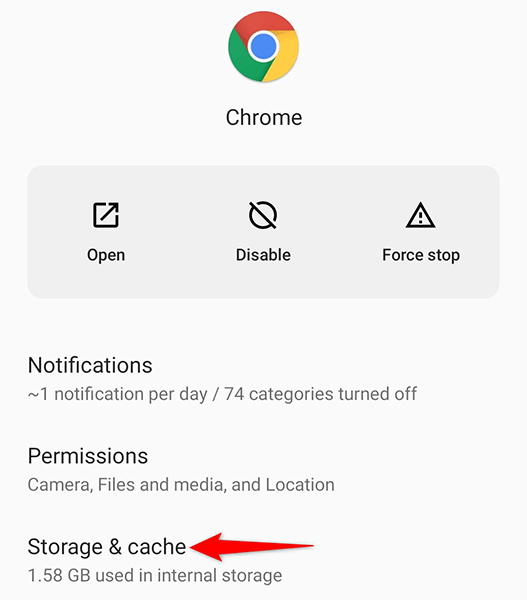
Task: Open the Notifications settings entry
Action: [x=263, y=379]
